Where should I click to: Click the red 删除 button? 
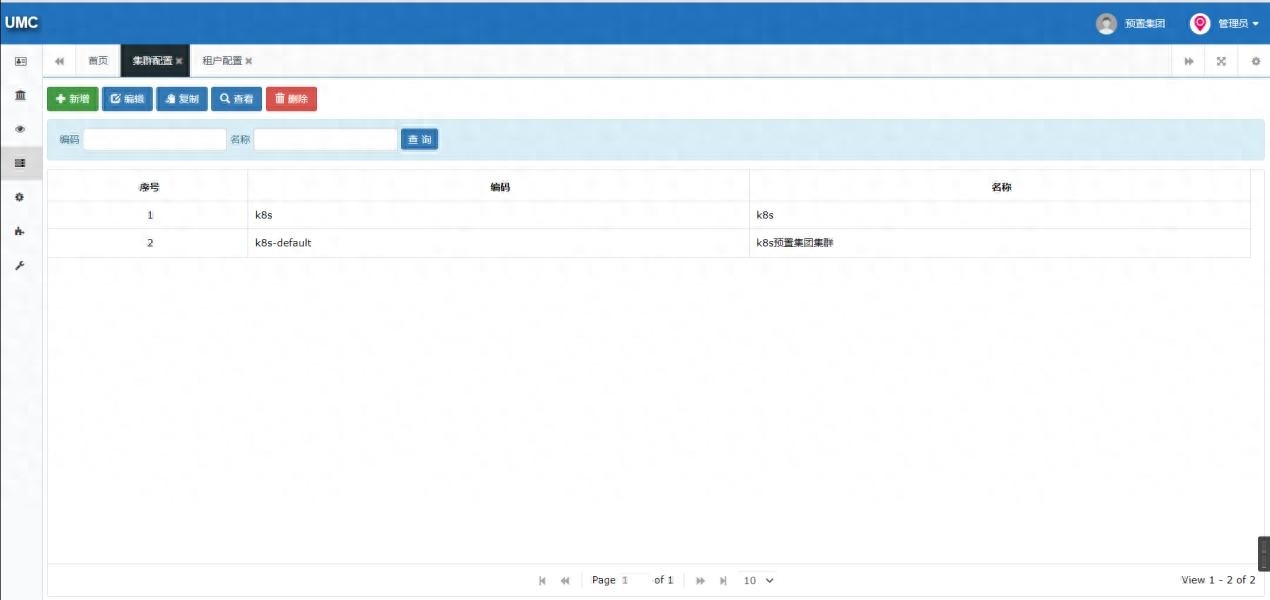click(291, 99)
